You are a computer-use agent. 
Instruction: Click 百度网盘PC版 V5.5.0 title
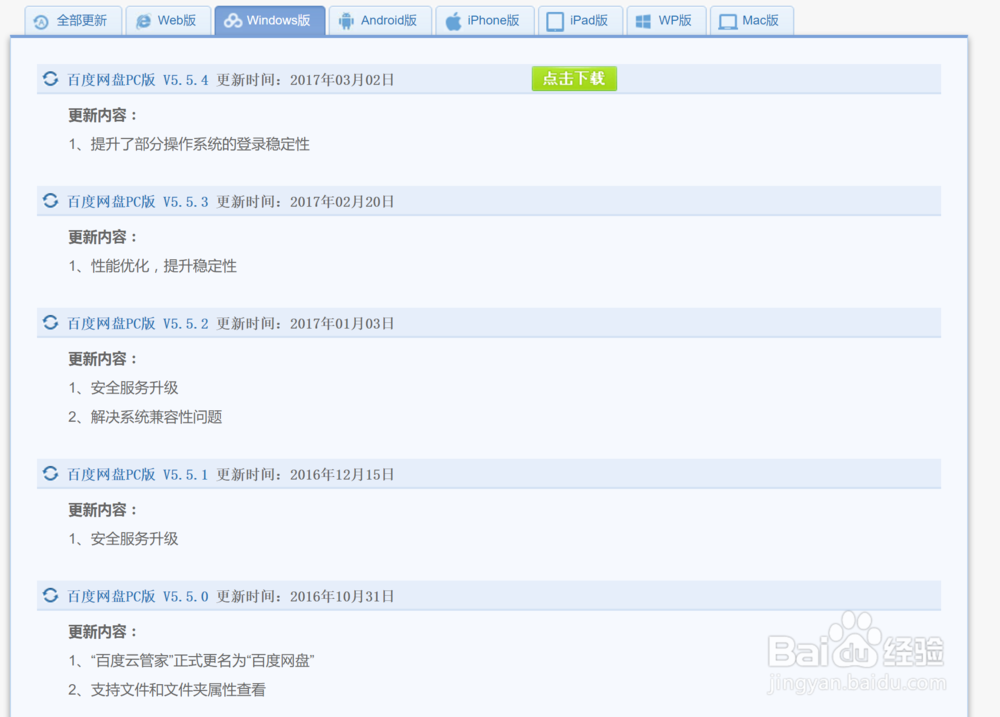138,596
